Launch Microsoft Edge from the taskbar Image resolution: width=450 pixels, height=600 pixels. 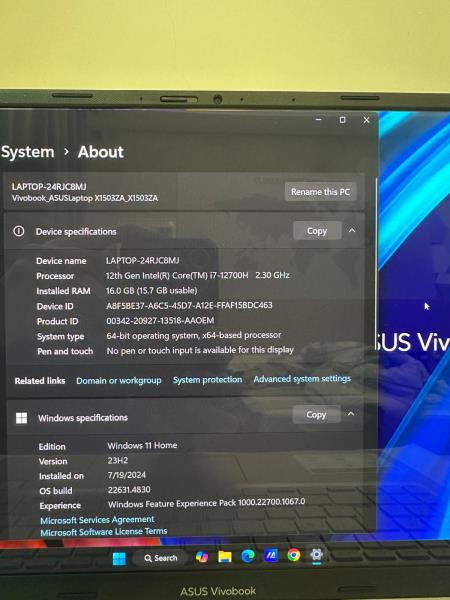(x=248, y=556)
